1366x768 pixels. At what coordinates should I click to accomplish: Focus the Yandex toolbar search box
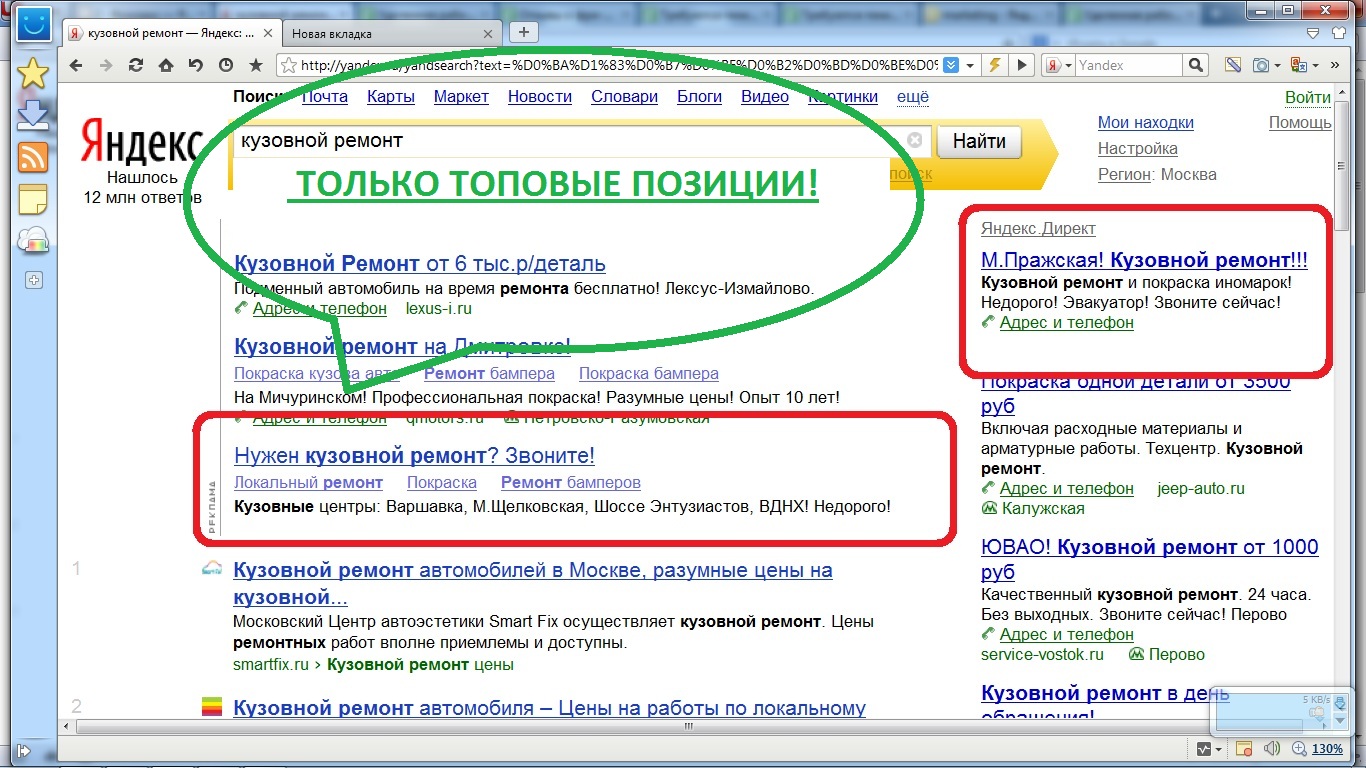click(1128, 65)
